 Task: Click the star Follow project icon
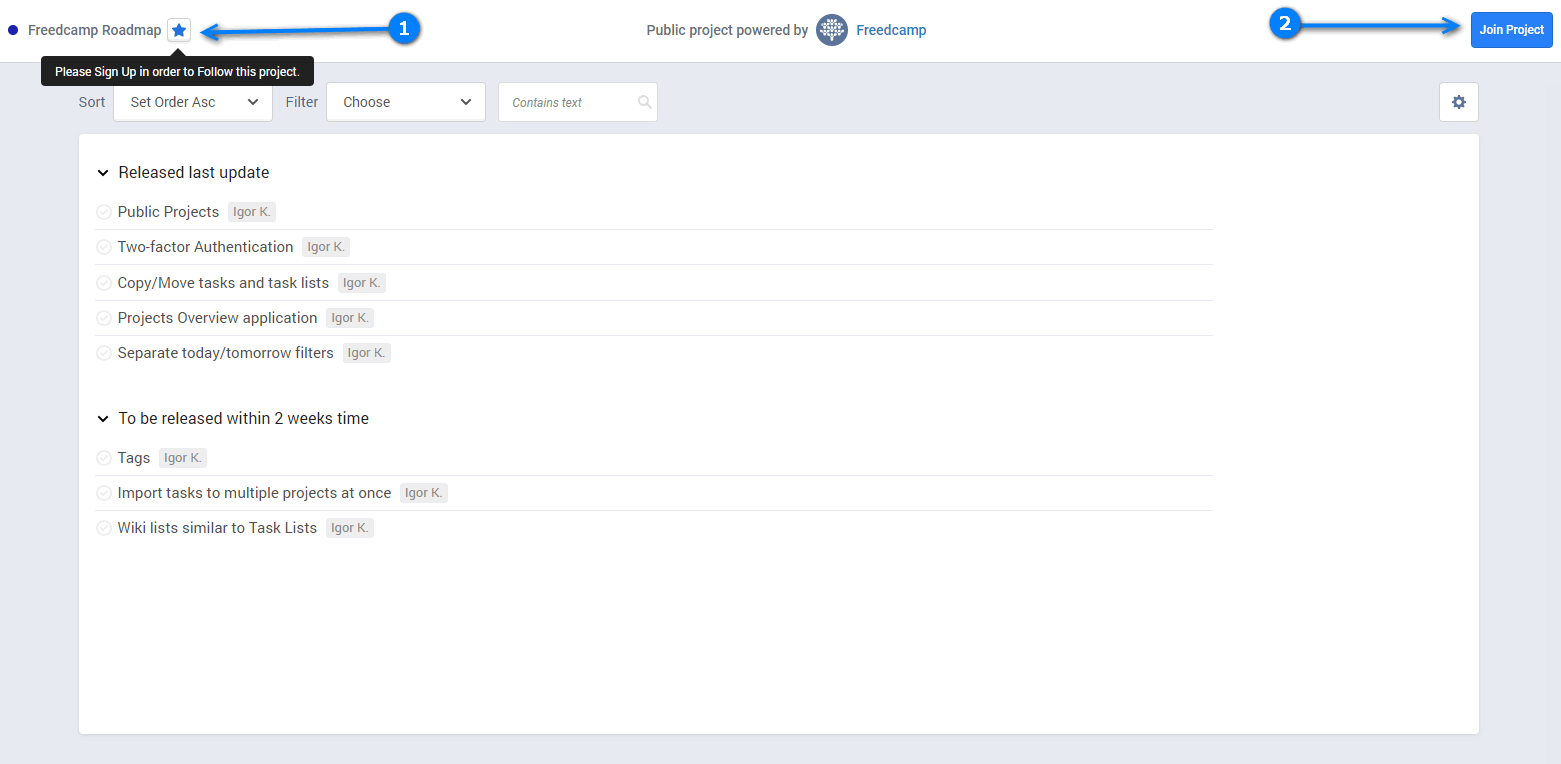point(179,30)
